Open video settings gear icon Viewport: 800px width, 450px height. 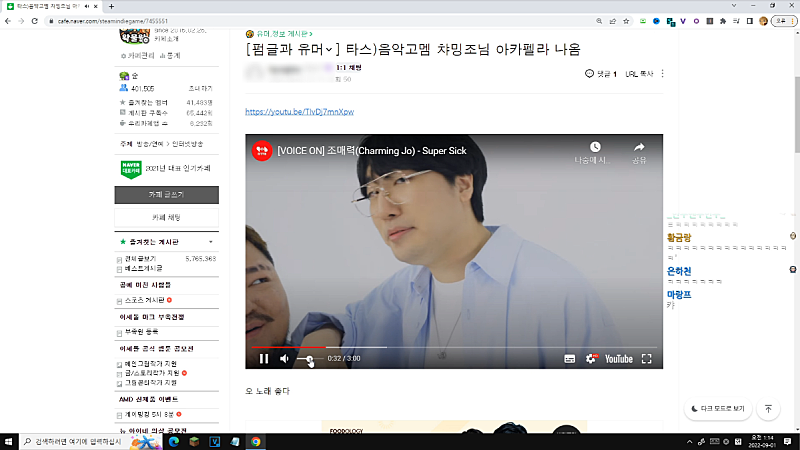click(x=591, y=359)
